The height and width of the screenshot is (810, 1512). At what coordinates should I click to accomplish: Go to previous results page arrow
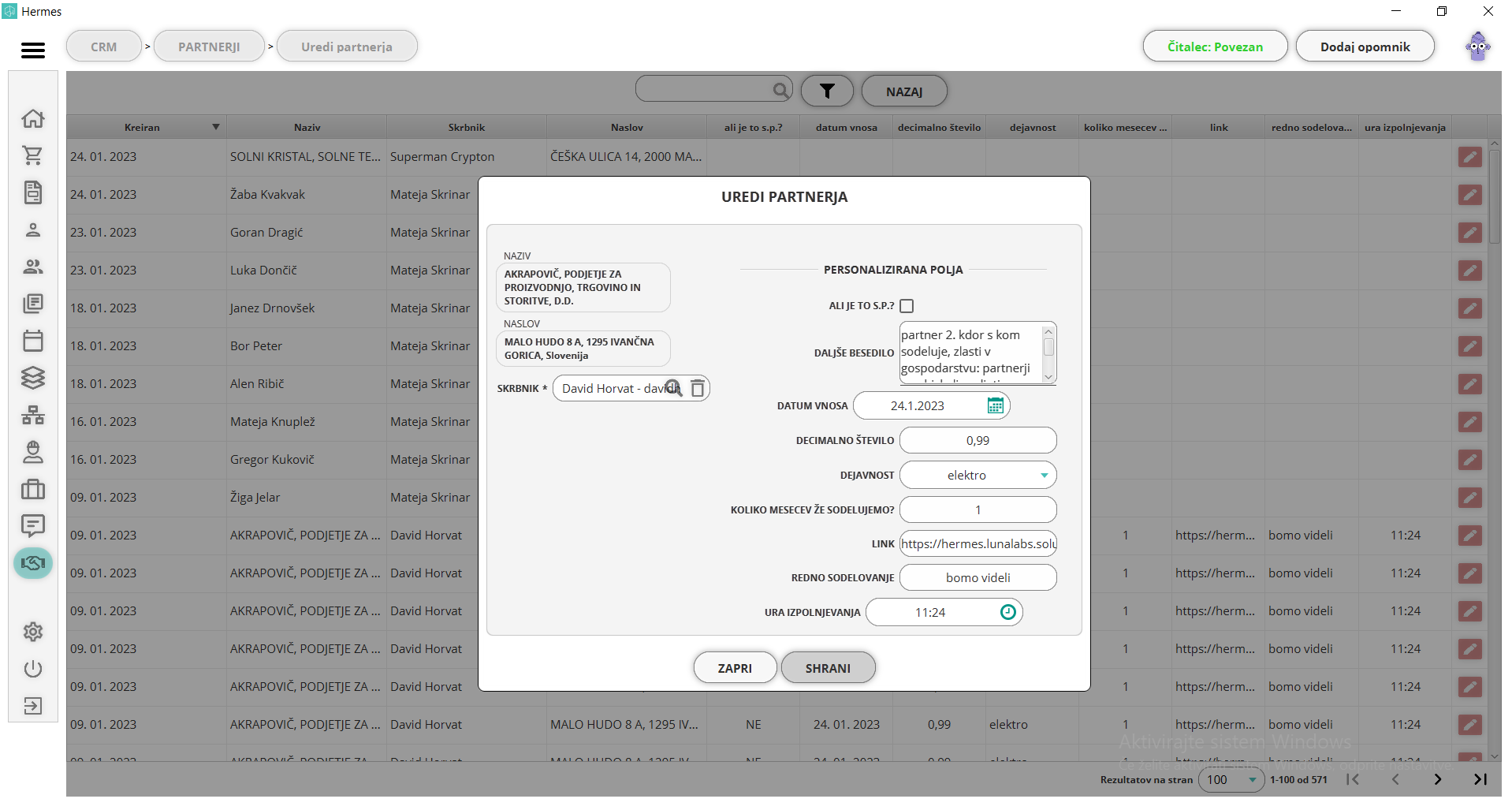[x=1395, y=779]
